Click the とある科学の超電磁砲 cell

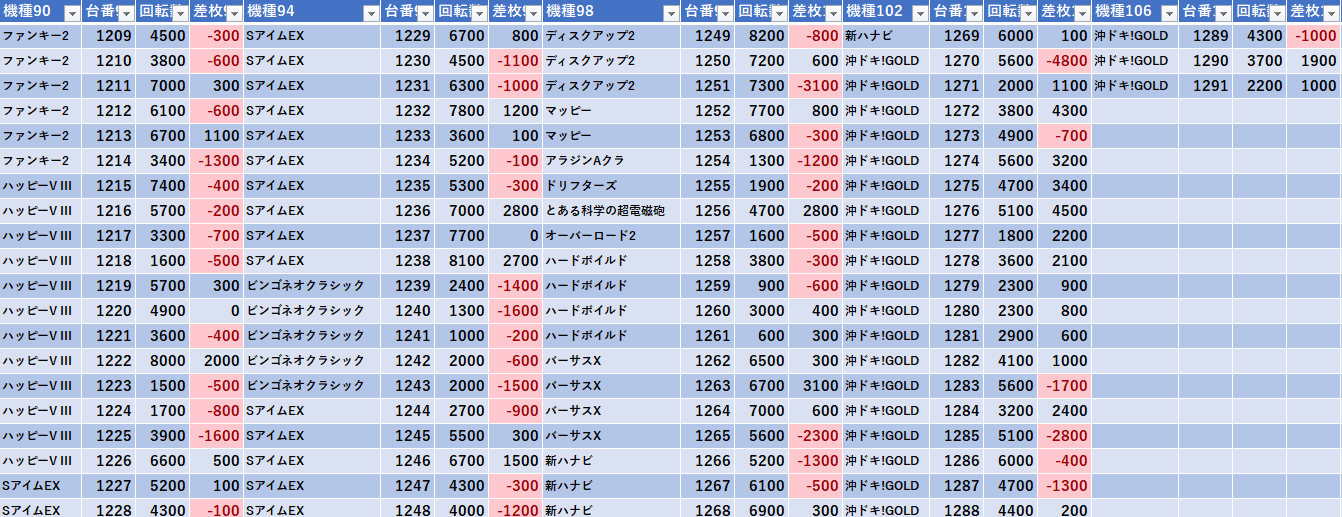point(605,210)
